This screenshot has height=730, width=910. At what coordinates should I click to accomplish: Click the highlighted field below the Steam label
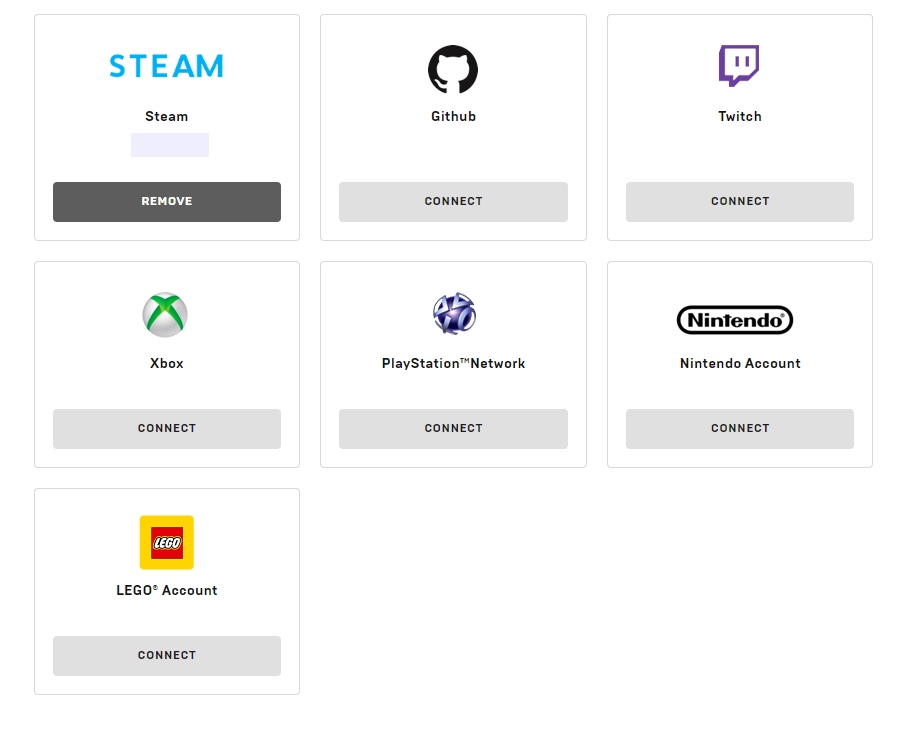click(169, 145)
